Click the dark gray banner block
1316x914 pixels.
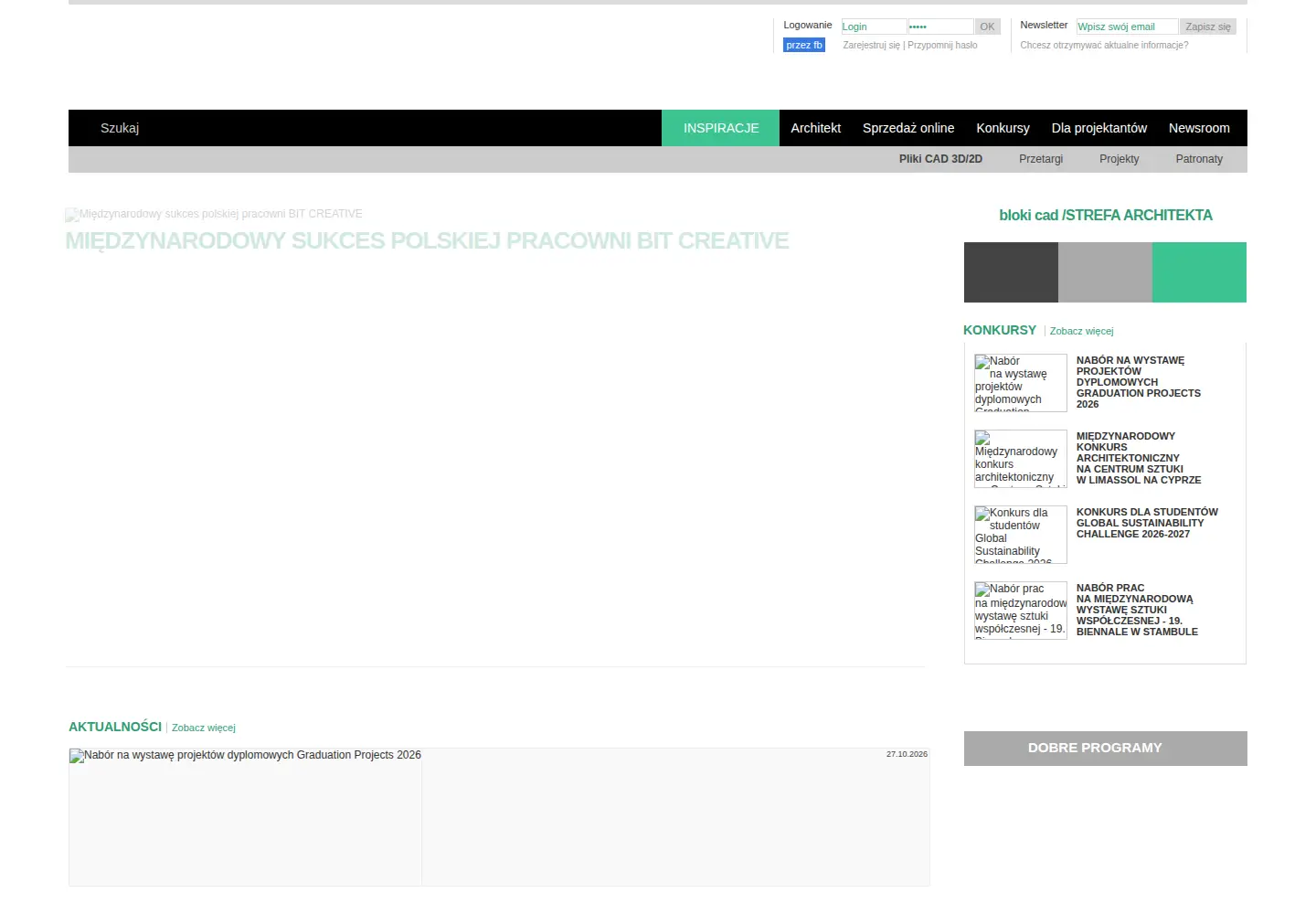coord(1011,272)
